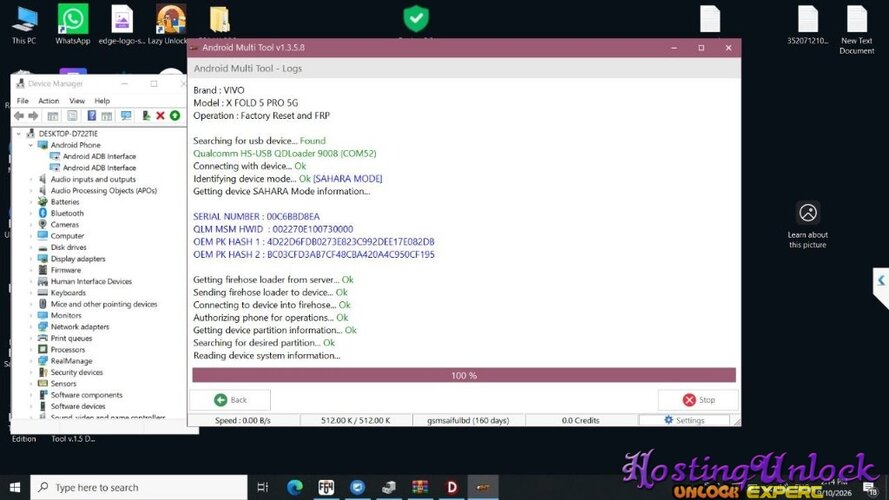Launch Microsoft Edge from taskbar
This screenshot has height=500, width=889.
click(x=294, y=488)
